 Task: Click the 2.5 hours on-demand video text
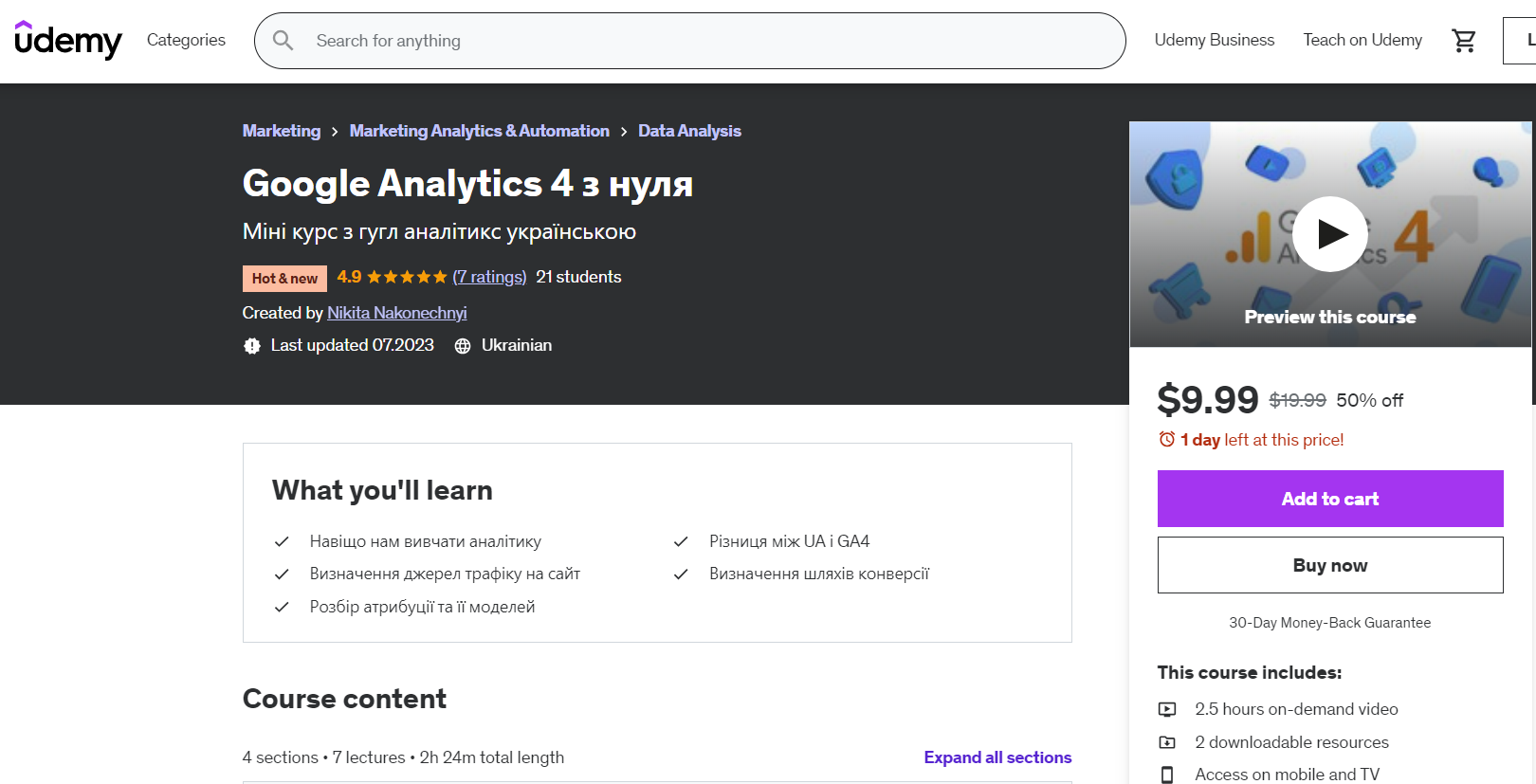[1296, 709]
